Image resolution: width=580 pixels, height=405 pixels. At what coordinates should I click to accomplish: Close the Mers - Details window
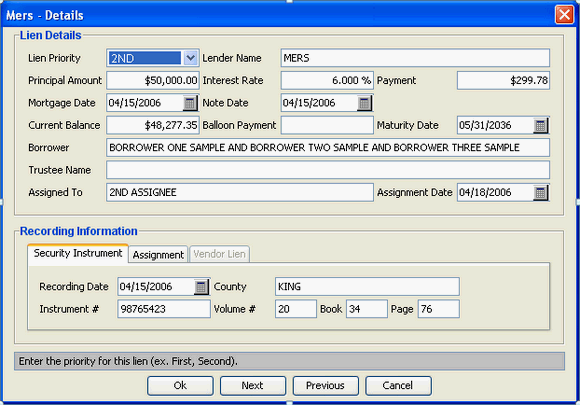pos(564,15)
